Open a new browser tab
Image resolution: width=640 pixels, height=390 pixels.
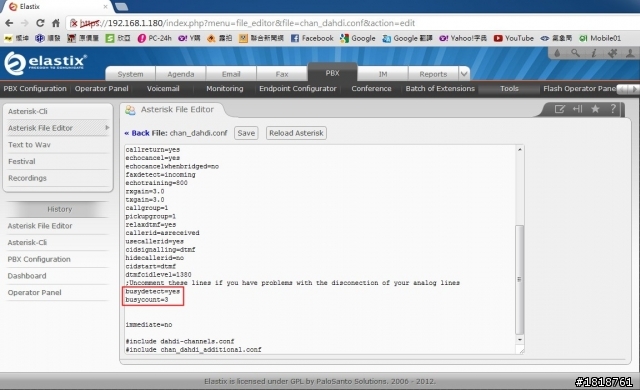(122, 7)
